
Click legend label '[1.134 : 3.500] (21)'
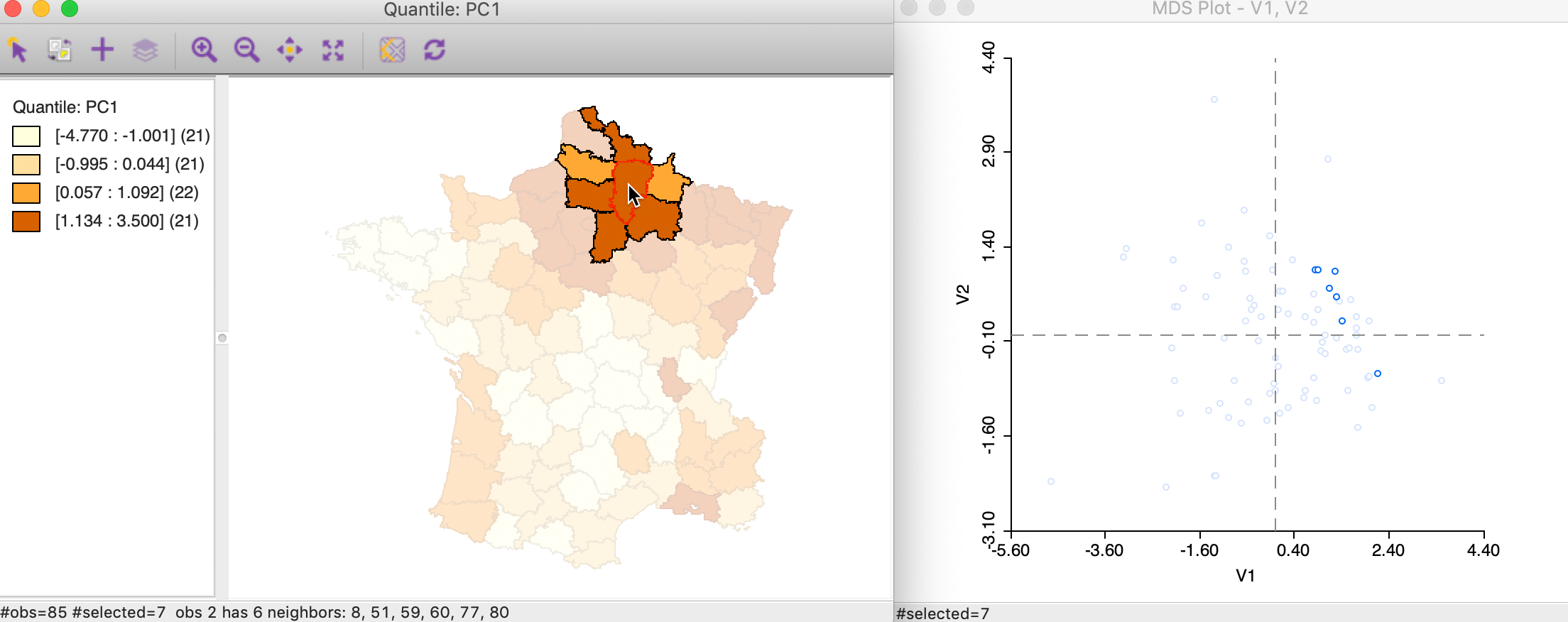127,221
